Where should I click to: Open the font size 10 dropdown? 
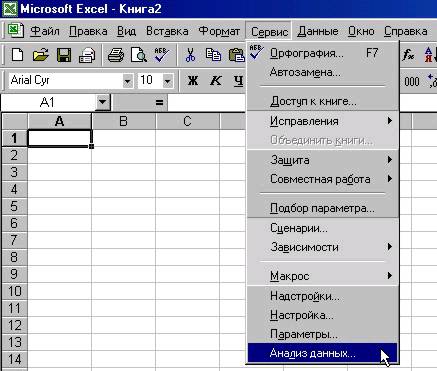click(168, 81)
